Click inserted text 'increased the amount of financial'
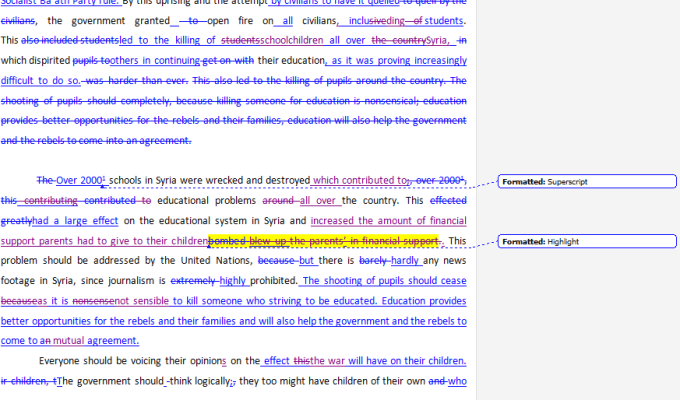Screen dimensions: 680x400 pyautogui.click(x=389, y=221)
